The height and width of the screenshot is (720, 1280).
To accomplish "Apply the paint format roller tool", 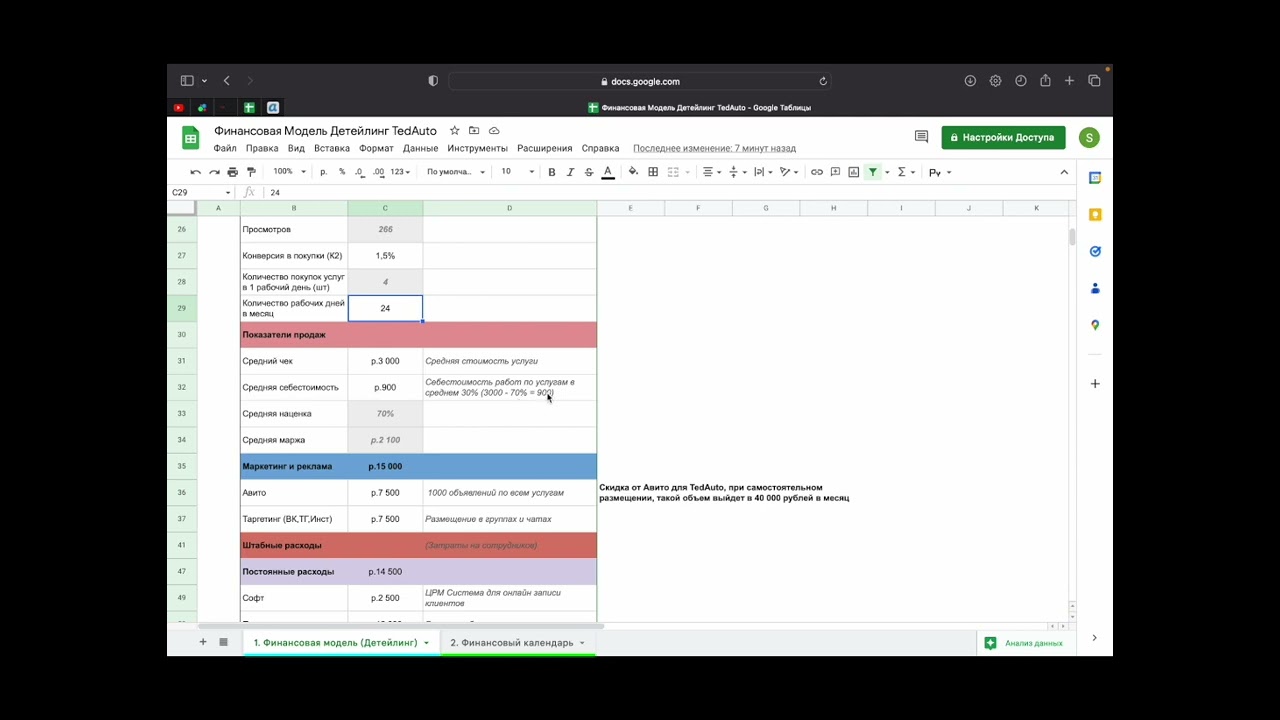I will tap(251, 172).
